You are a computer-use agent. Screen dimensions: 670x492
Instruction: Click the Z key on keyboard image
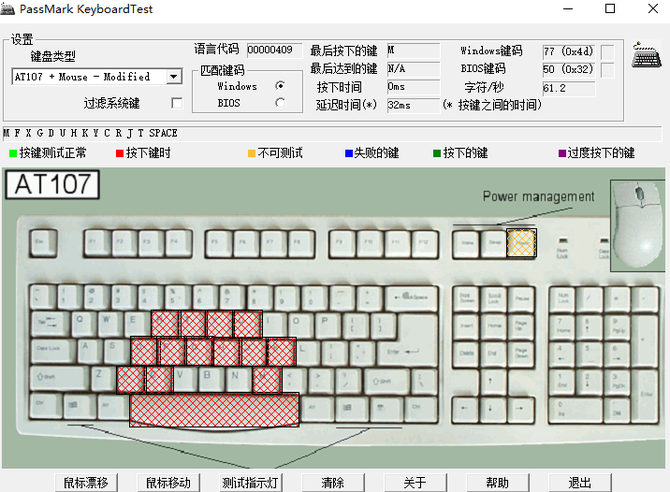(103, 379)
